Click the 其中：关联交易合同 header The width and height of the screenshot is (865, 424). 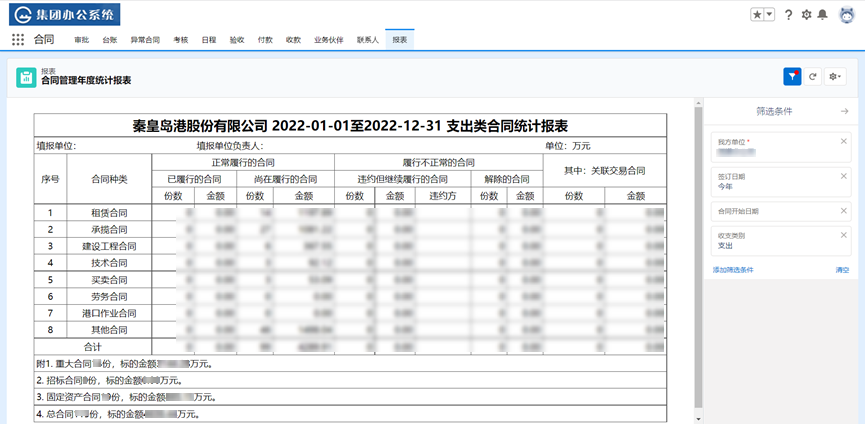pos(605,171)
